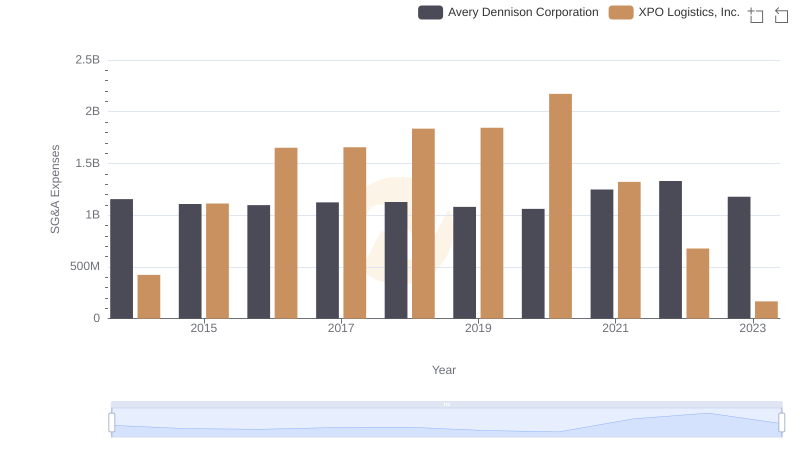Click the XPO Logistics bar for 2018

click(x=423, y=223)
